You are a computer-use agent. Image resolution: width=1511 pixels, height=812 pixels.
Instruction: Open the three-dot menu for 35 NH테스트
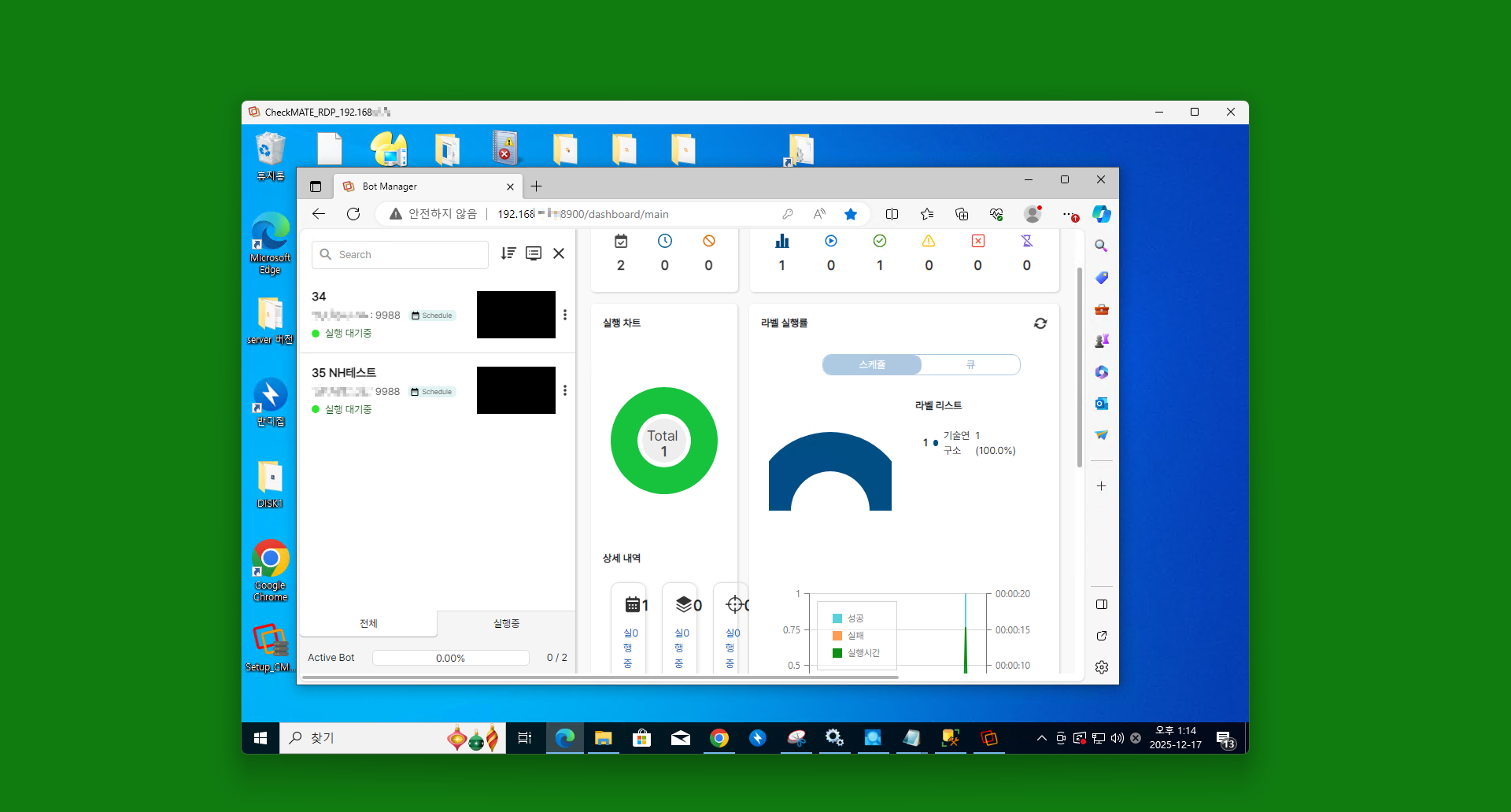pyautogui.click(x=565, y=390)
